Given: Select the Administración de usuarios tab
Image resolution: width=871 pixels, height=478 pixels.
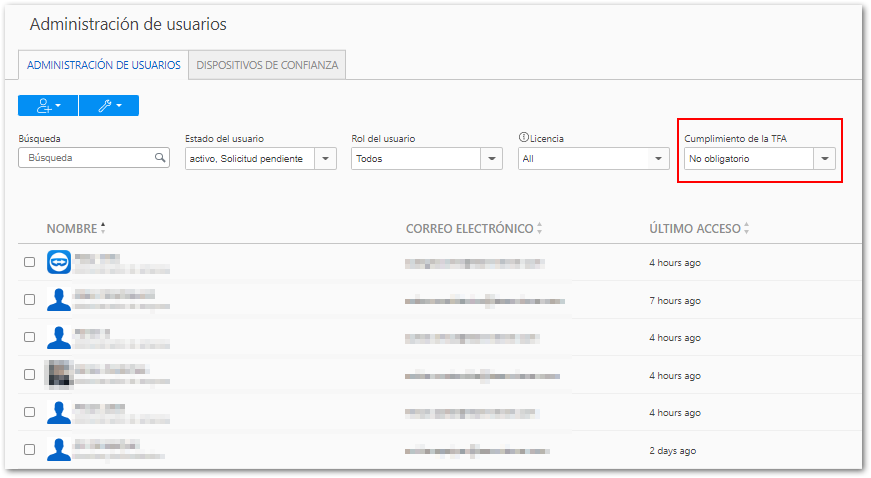Looking at the screenshot, I should pyautogui.click(x=103, y=65).
